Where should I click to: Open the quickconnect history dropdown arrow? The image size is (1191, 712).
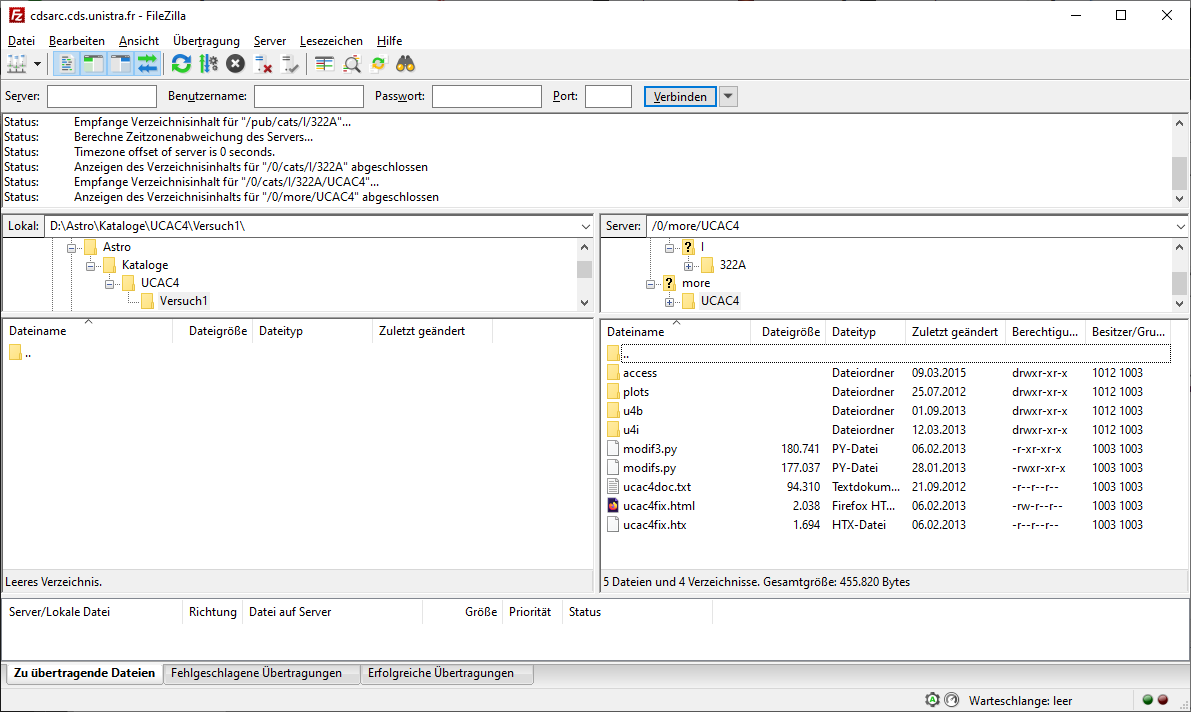[x=728, y=97]
